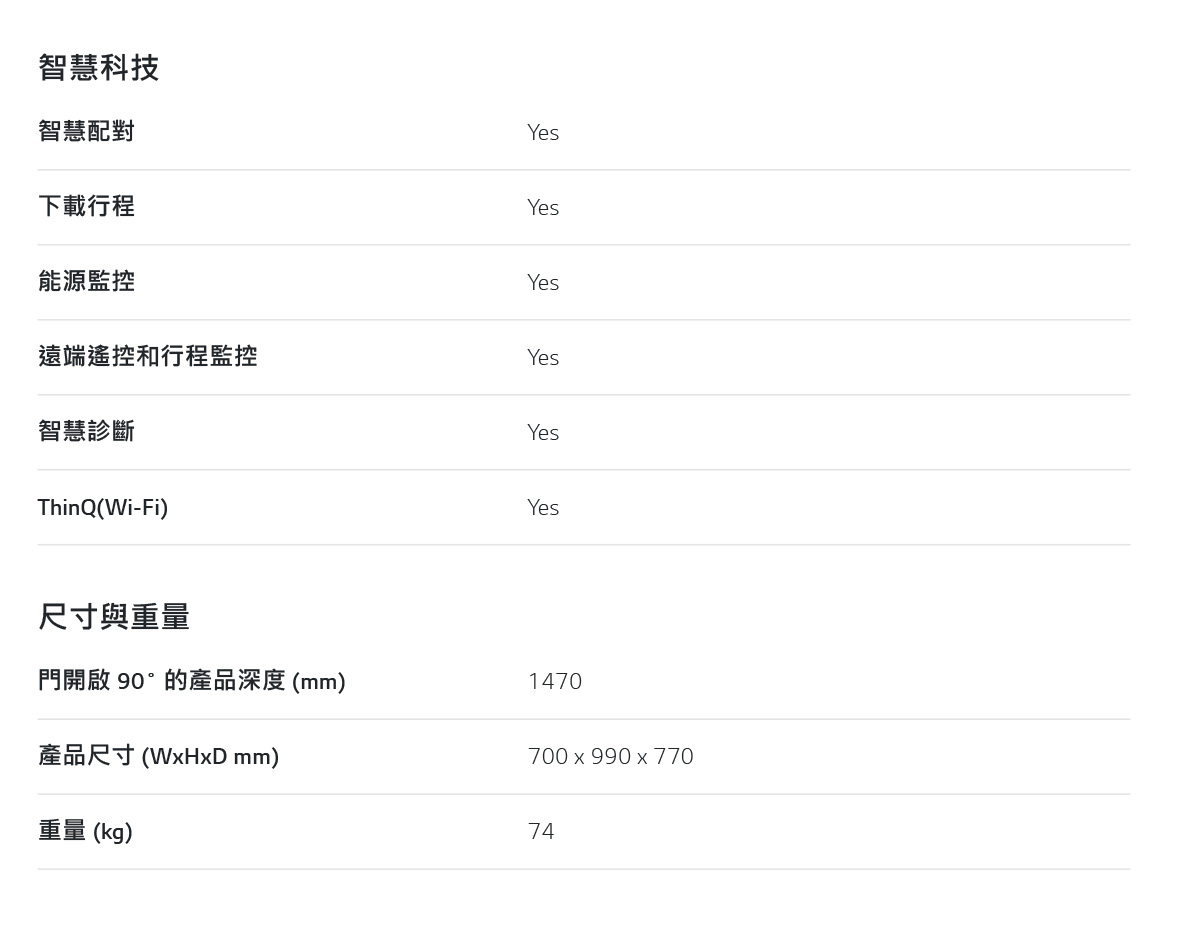Click the 74 weight value
This screenshot has height=927, width=1182.
click(x=541, y=831)
